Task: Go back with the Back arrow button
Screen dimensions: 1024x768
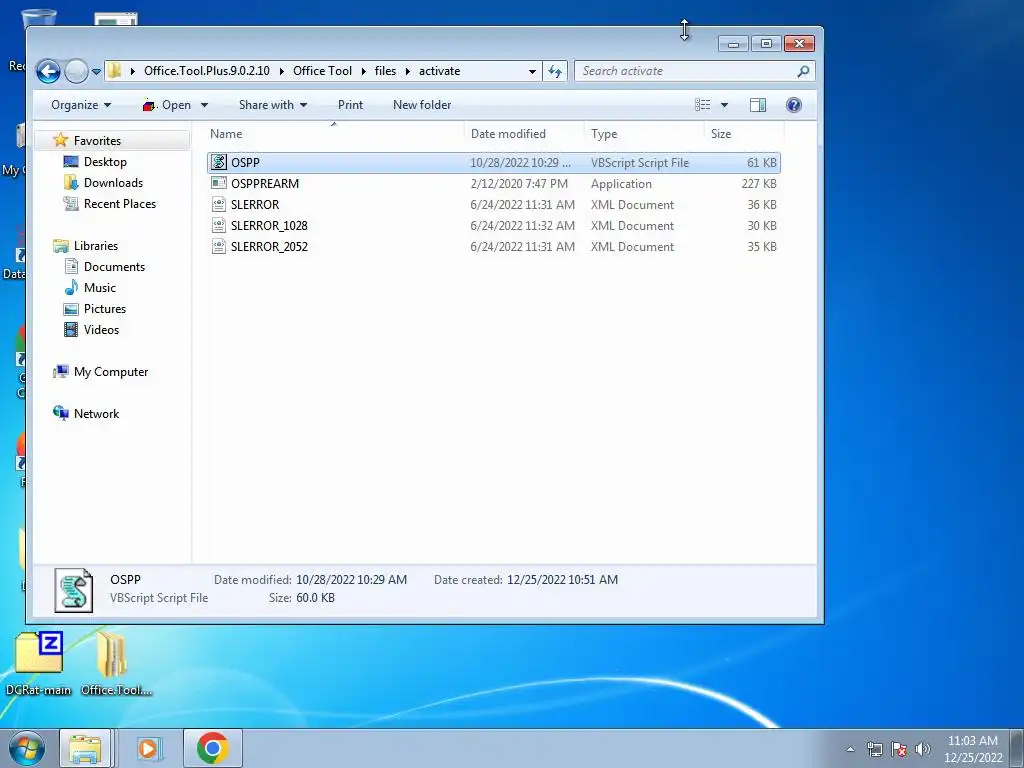Action: [x=48, y=71]
